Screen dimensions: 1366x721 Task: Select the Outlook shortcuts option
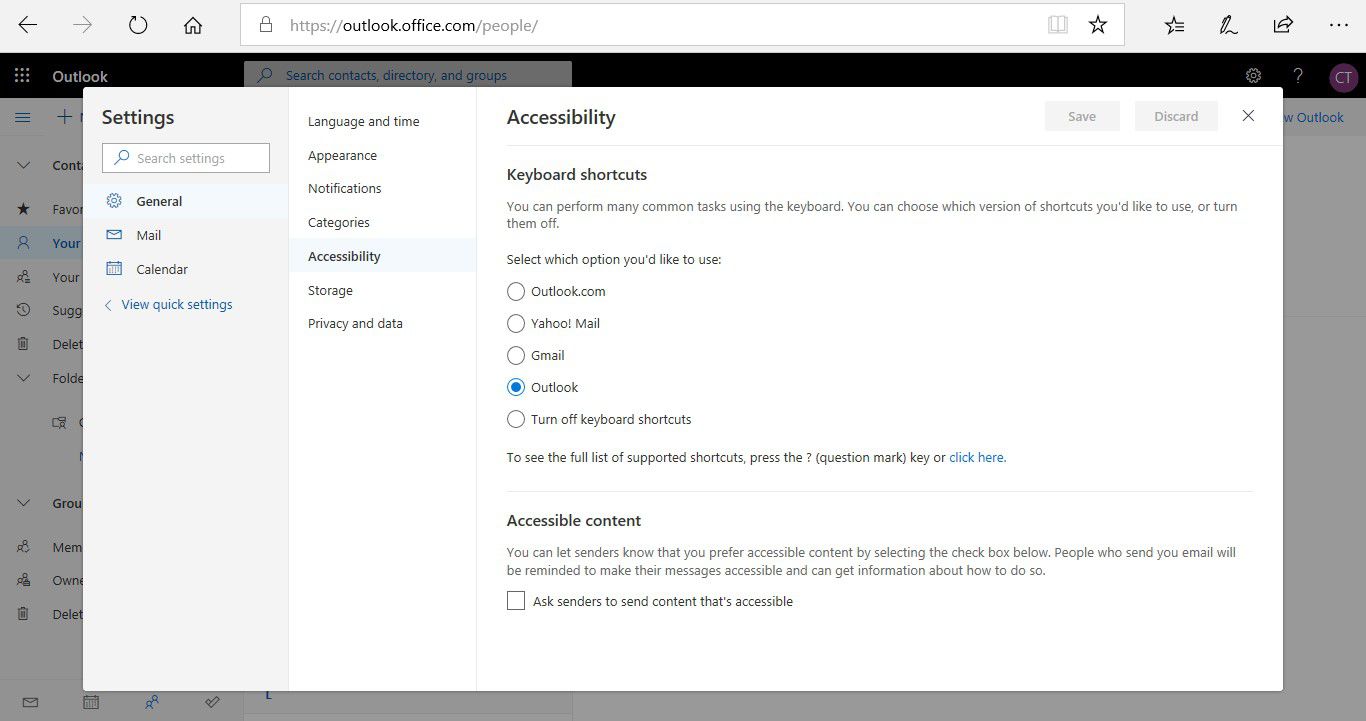(516, 388)
